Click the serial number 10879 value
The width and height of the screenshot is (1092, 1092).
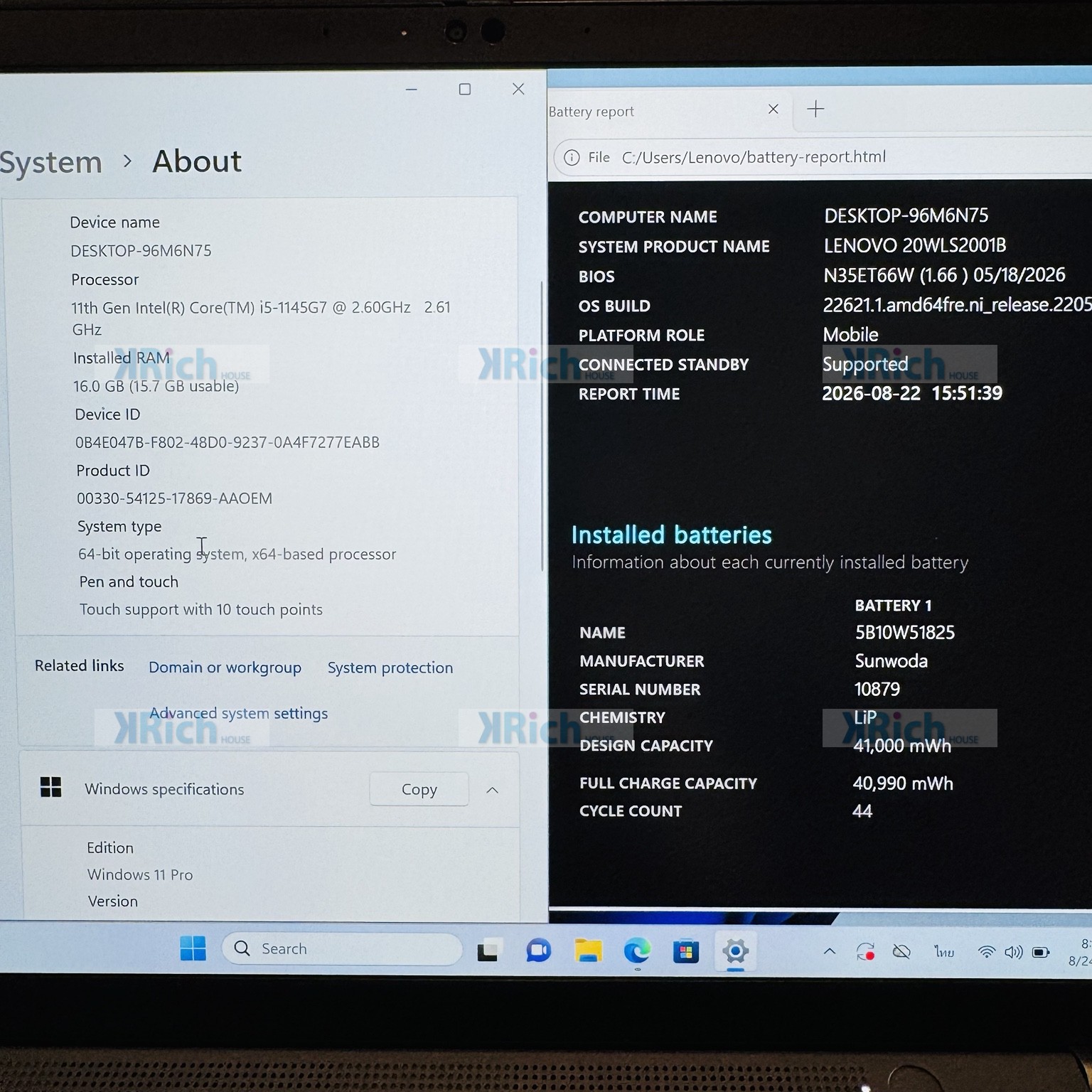coord(877,689)
